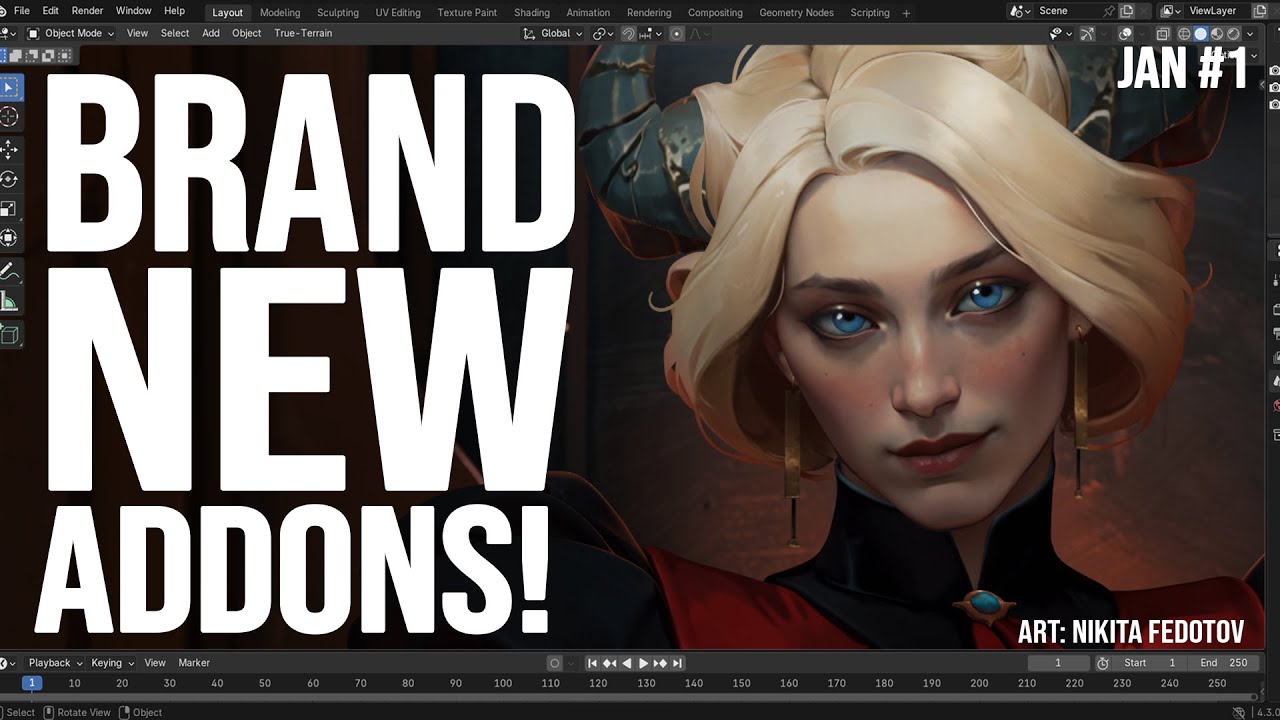Click the pin scene icon

(1108, 11)
